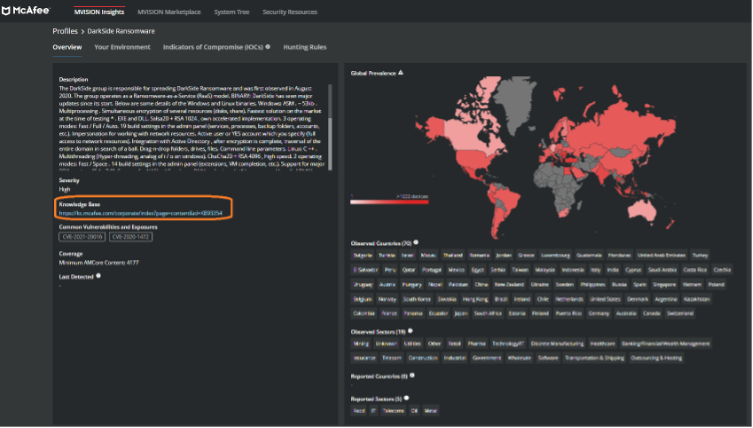Screen dimensions: 753x428
Task: Select the Utilities sector tag
Action: [x=412, y=344]
